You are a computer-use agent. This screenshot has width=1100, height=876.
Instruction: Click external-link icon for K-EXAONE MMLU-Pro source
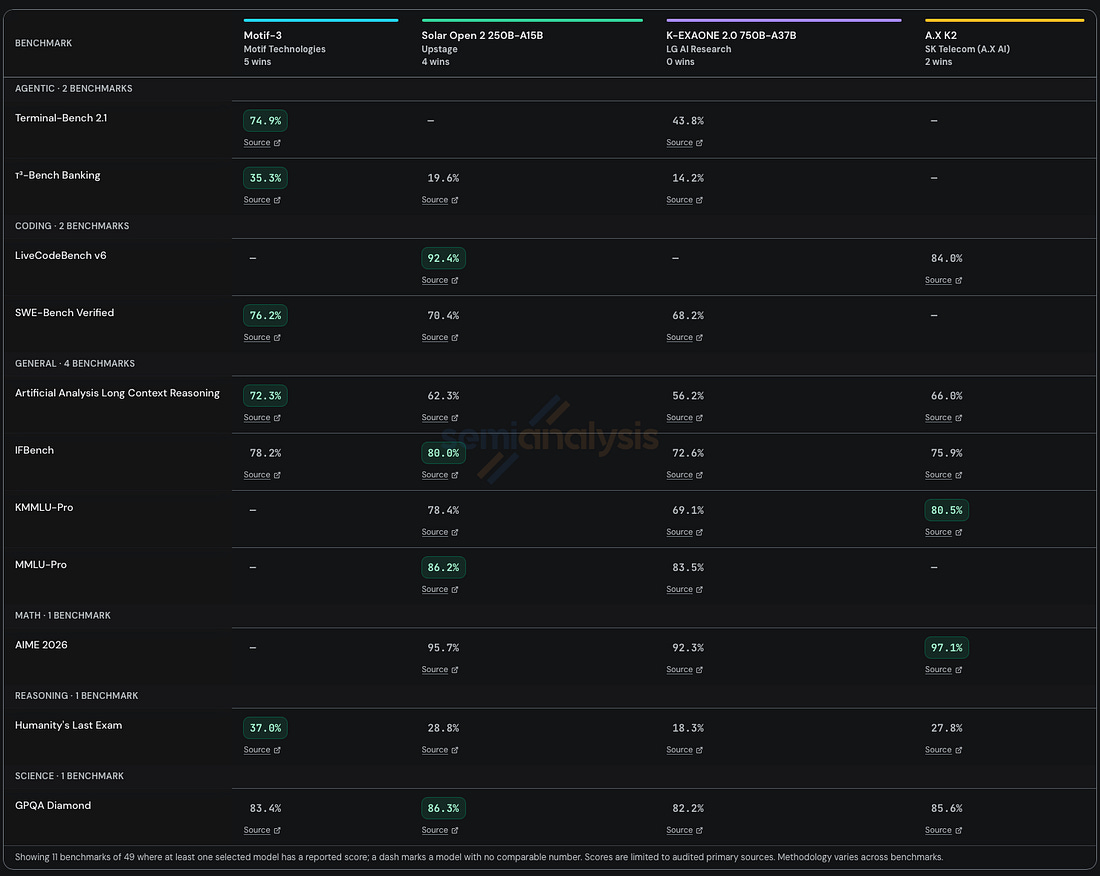coord(699,590)
